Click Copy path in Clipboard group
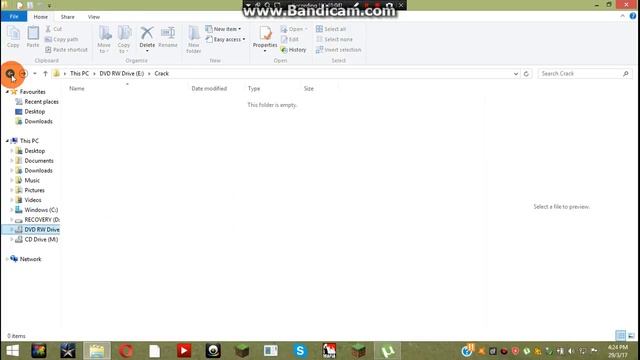The width and height of the screenshot is (640, 360). [62, 39]
